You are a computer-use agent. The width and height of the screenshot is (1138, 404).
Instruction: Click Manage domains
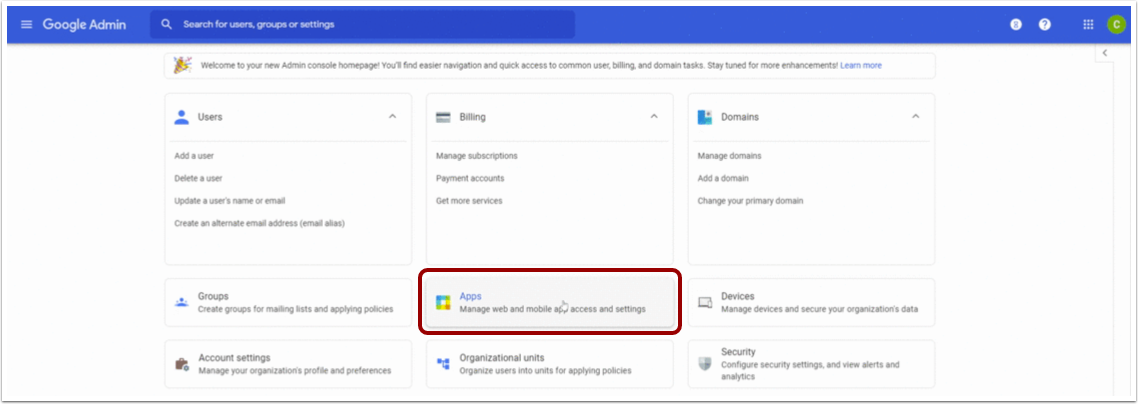(x=729, y=156)
